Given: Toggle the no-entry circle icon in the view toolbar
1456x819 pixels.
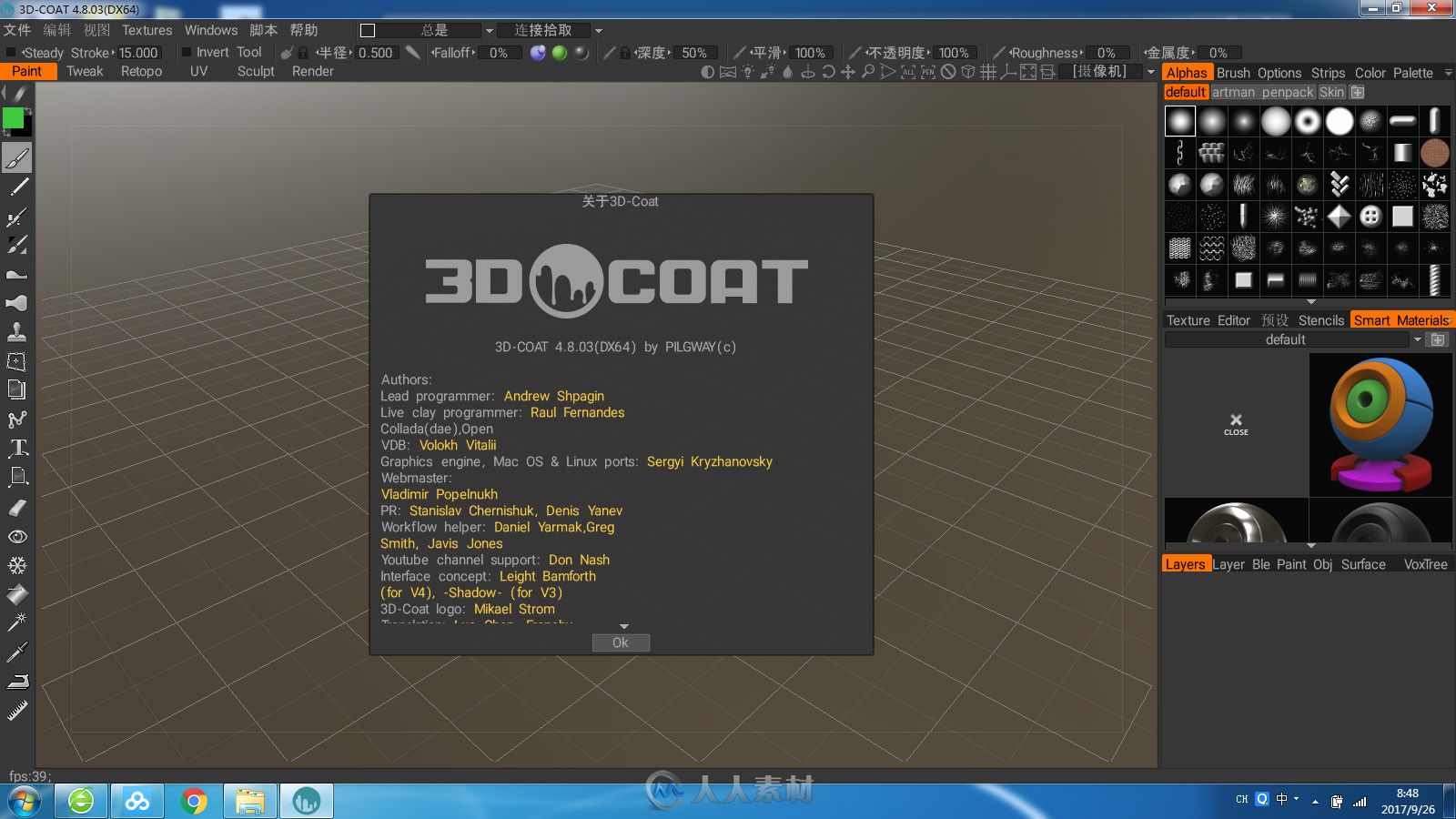Looking at the screenshot, I should (948, 72).
